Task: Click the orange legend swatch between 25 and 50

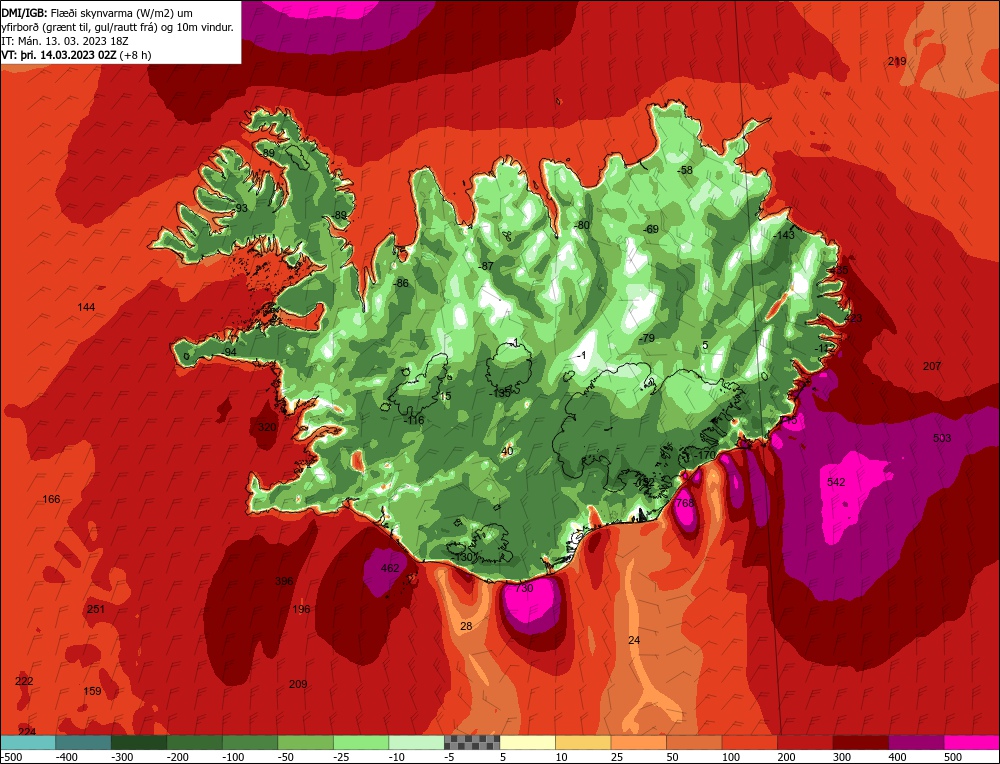Action: point(638,742)
